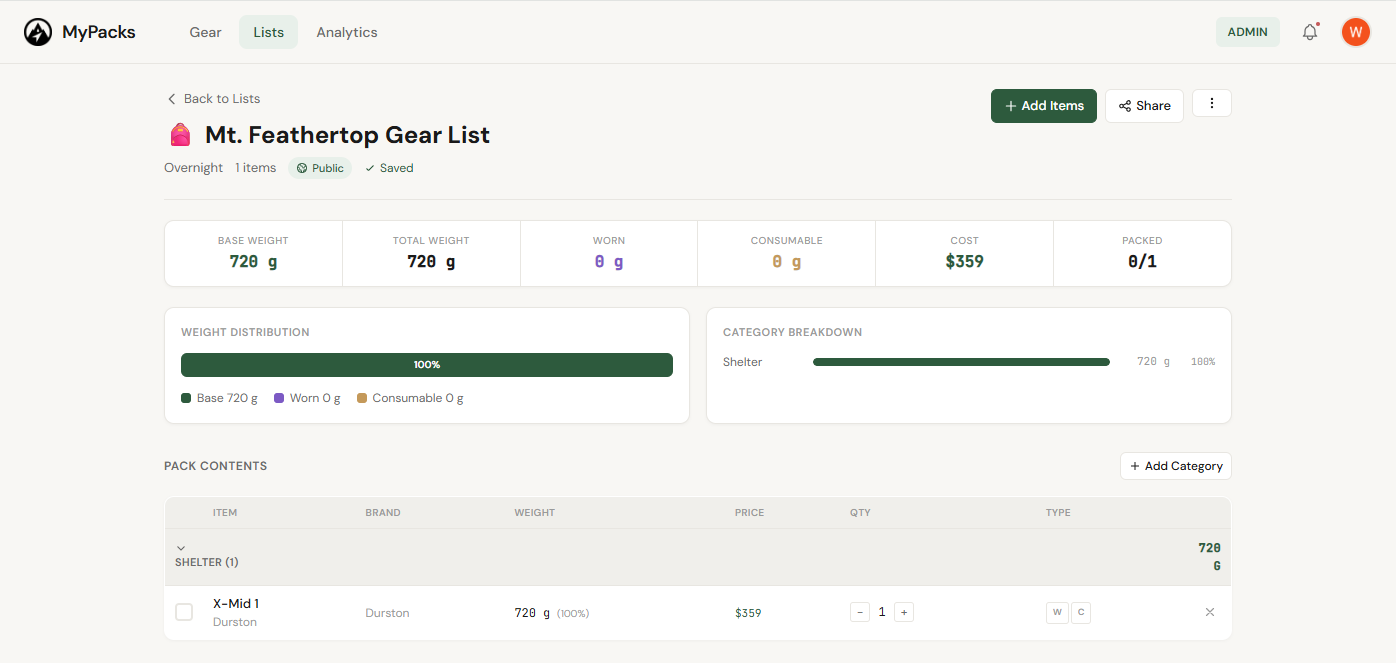Viewport: 1396px width, 663px height.
Task: Open the three-dot more options menu
Action: (x=1212, y=103)
